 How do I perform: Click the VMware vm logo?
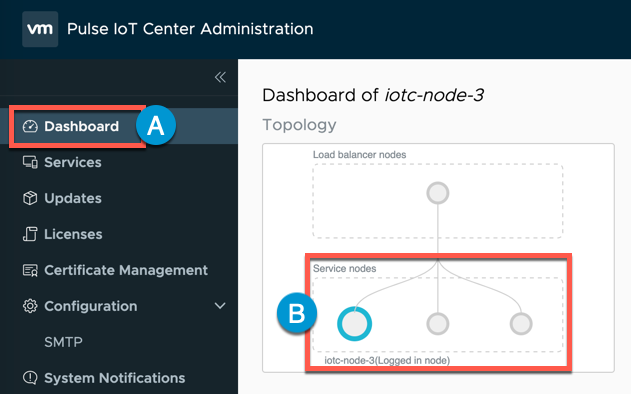point(40,29)
